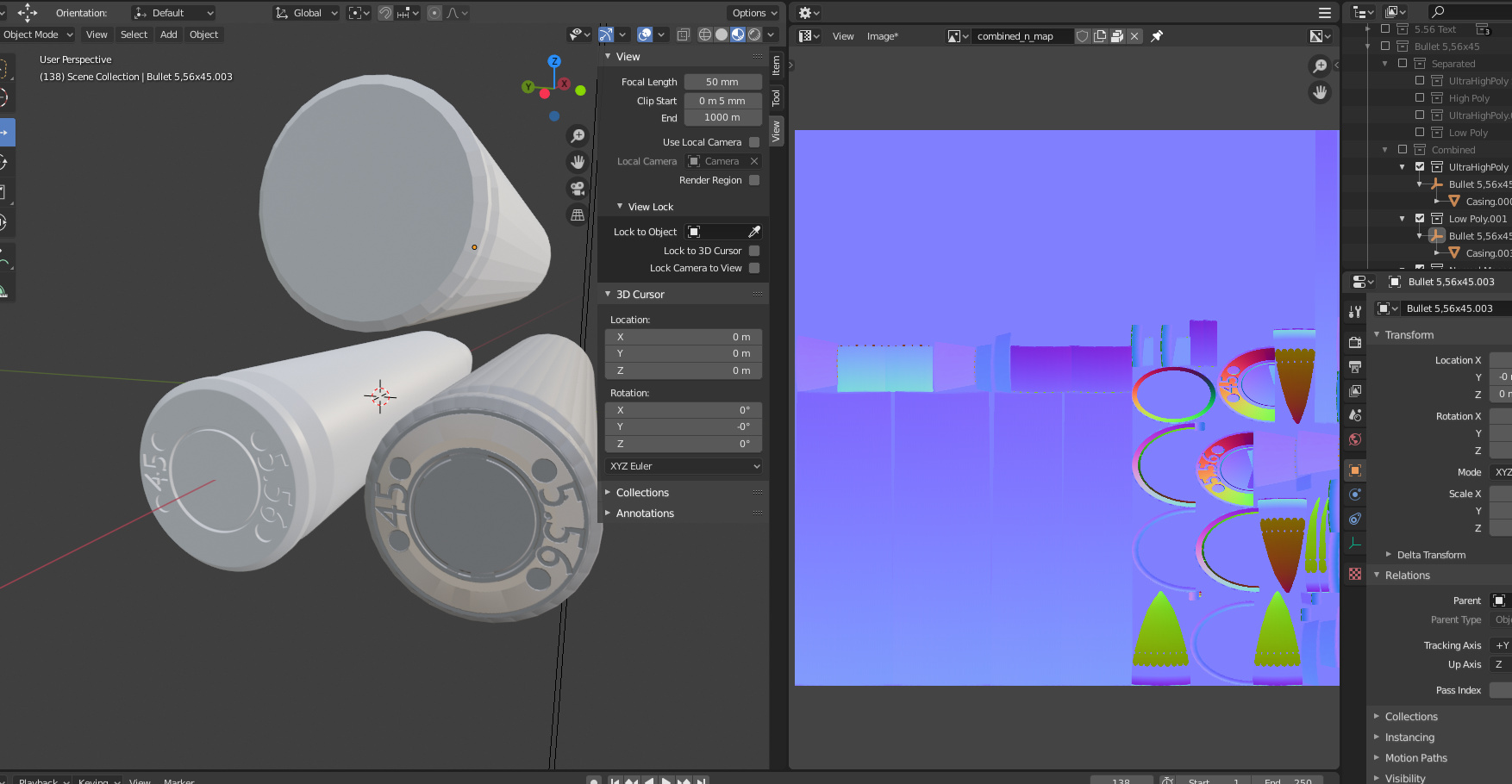Open the Scene properties tab icon
1512x784 pixels.
point(1355,415)
